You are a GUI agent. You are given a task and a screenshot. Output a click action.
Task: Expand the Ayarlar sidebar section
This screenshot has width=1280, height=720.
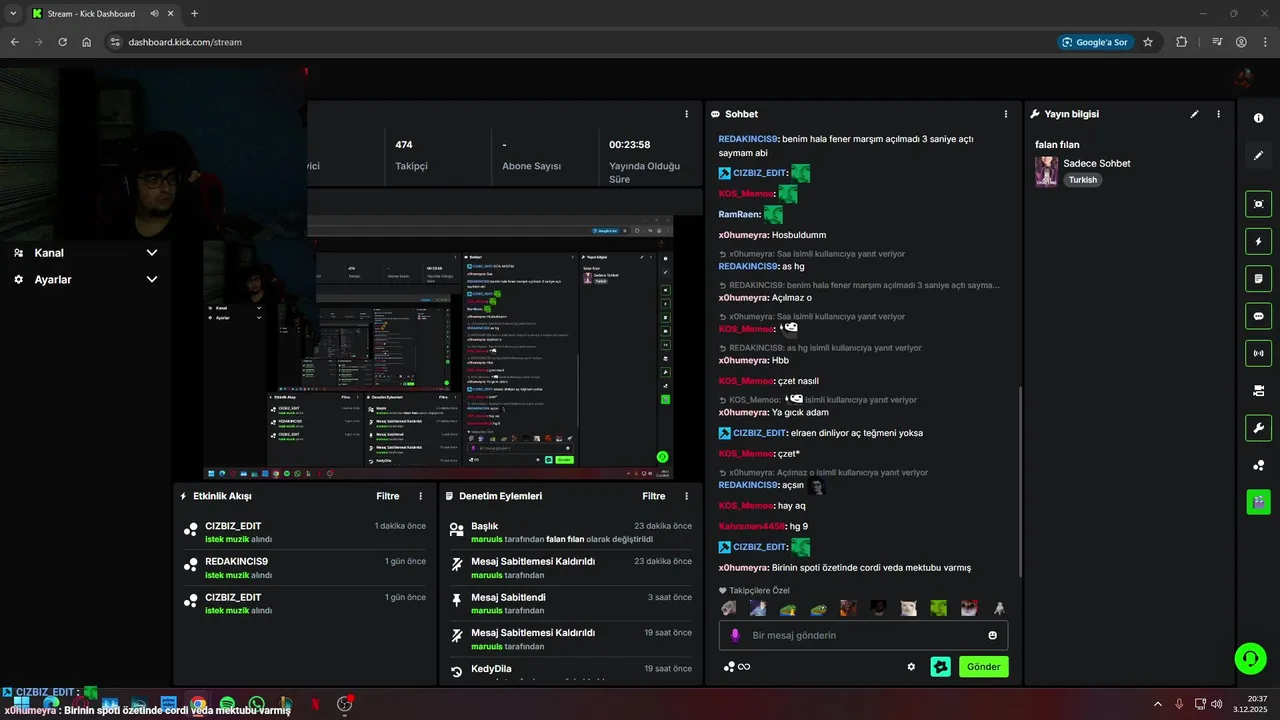(x=86, y=280)
